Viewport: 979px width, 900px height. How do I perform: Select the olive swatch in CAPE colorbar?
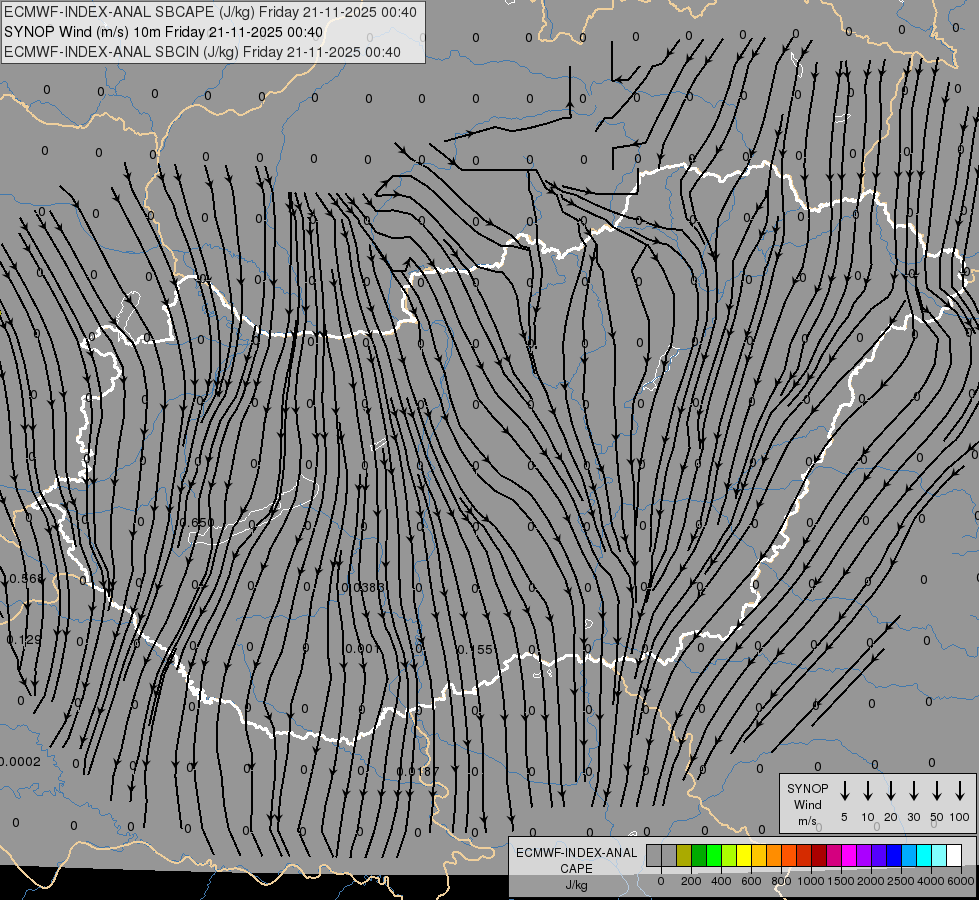tap(684, 855)
